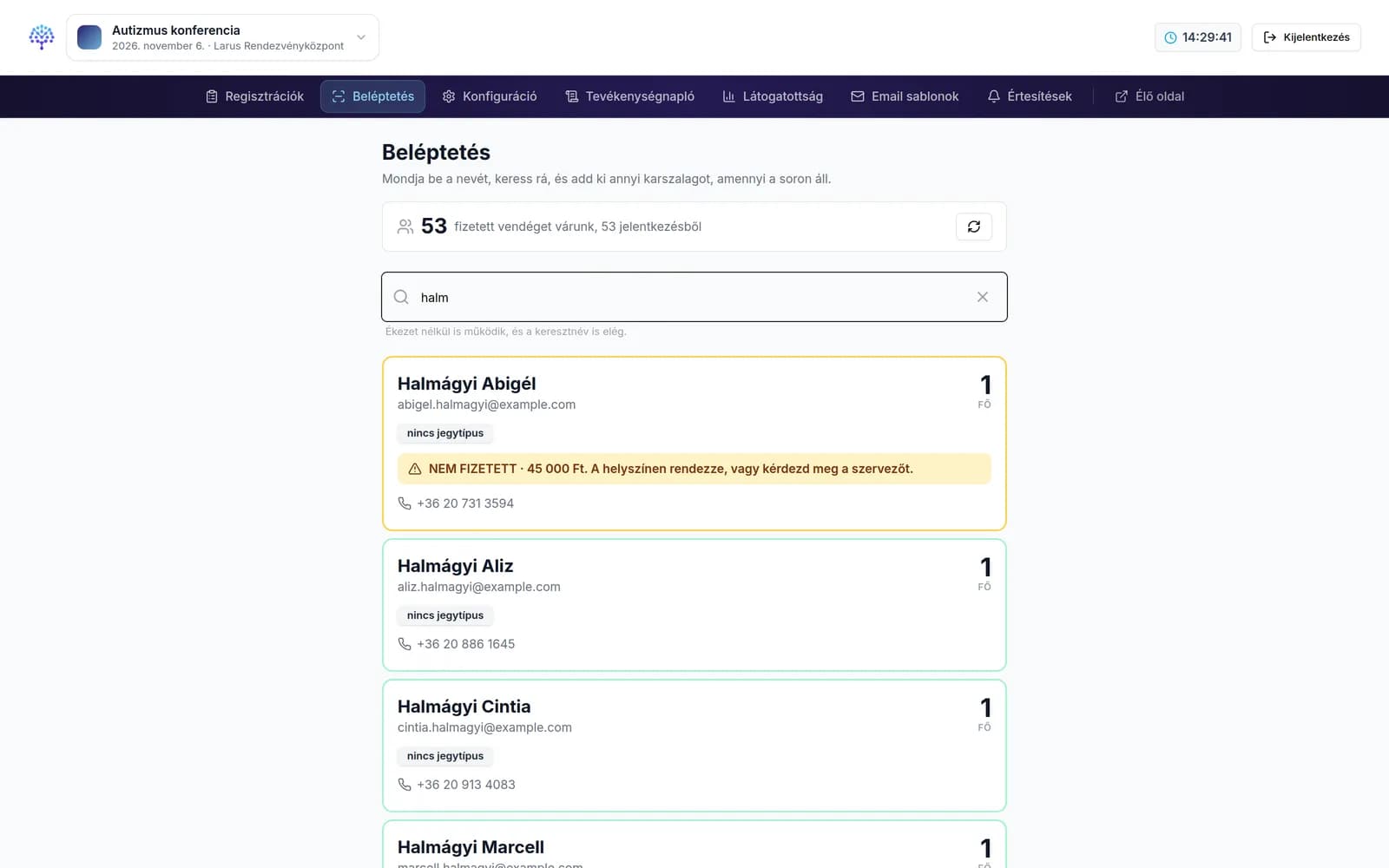Click the nincs jegytípus tag on Aliz's card
1389x868 pixels.
(x=445, y=615)
